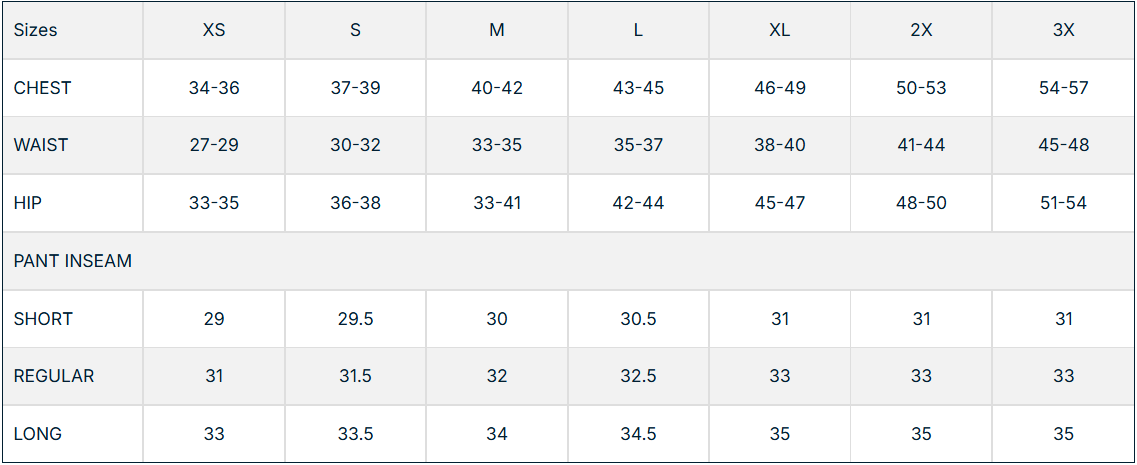Click the SHORT inseam row label

click(43, 319)
